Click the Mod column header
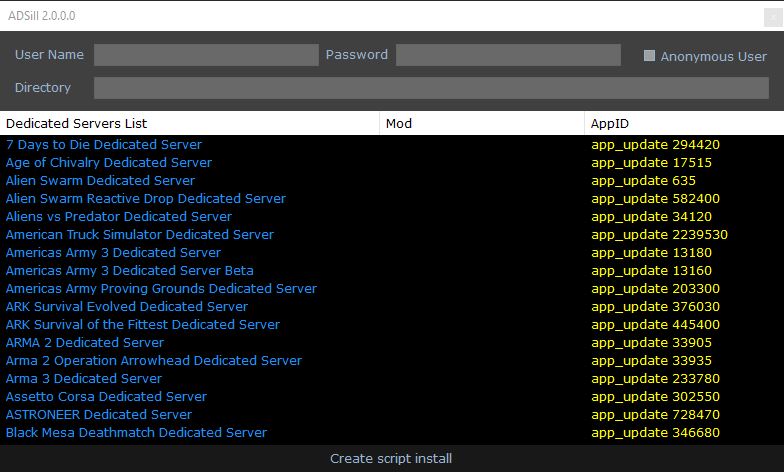The width and height of the screenshot is (784, 472). tap(399, 123)
